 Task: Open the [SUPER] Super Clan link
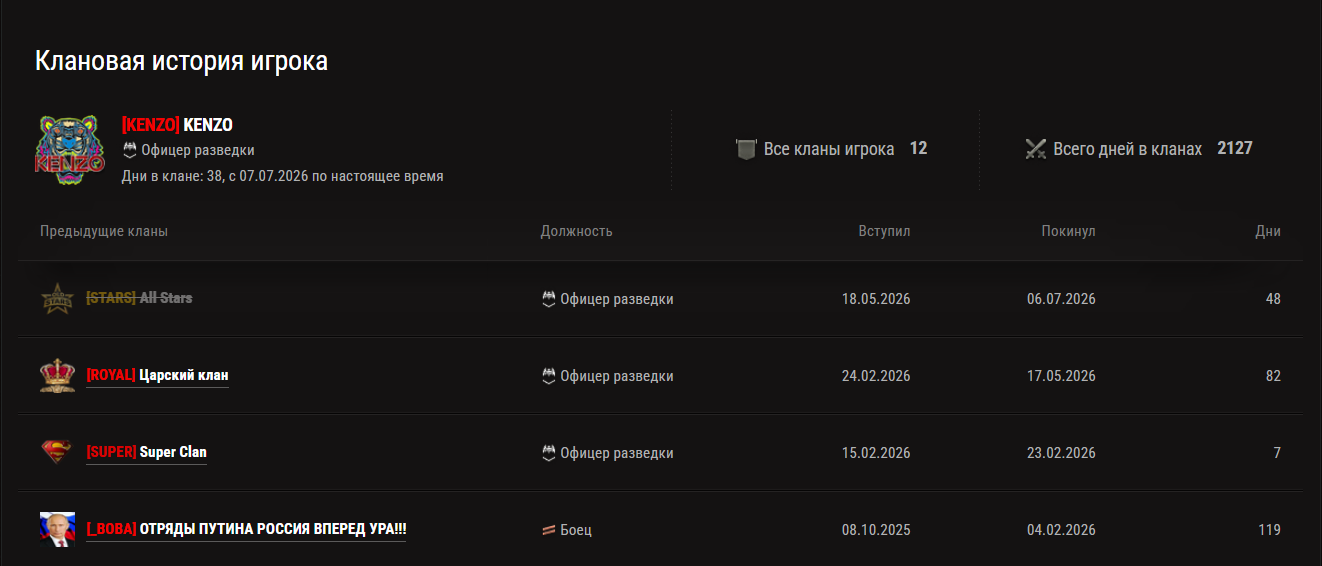click(x=146, y=452)
